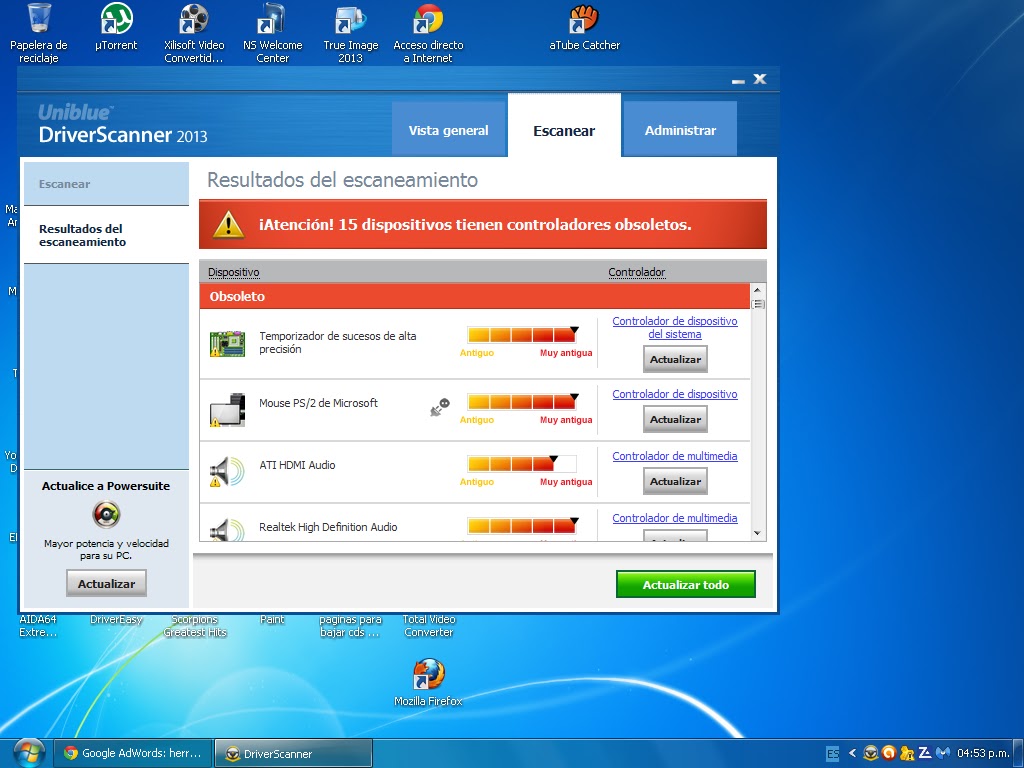Click Actualizar for Temporizador de sucesos
Viewport: 1024px width, 768px height.
point(675,359)
